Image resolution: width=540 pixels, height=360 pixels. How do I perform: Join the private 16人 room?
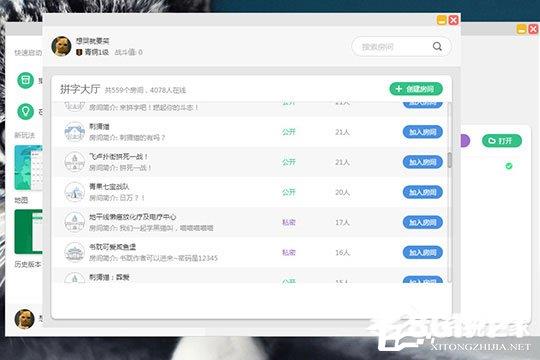423,253
